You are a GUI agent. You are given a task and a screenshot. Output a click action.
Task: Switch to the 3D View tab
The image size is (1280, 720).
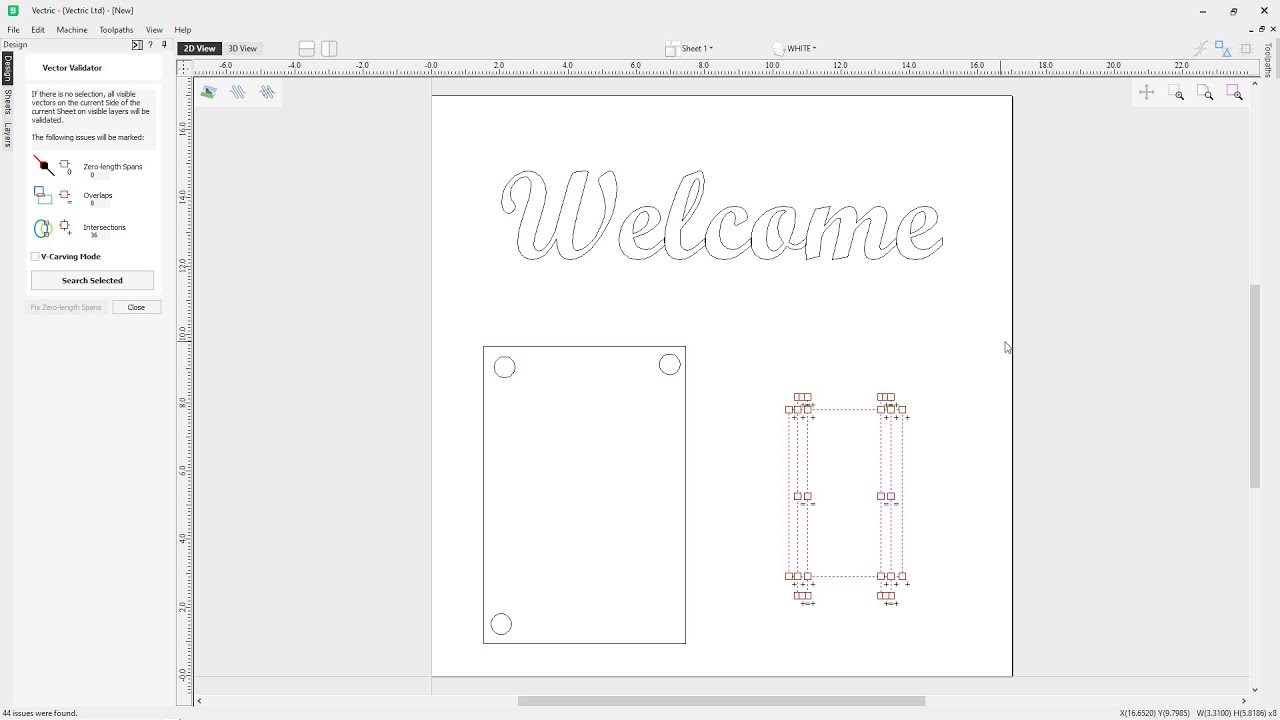[242, 48]
